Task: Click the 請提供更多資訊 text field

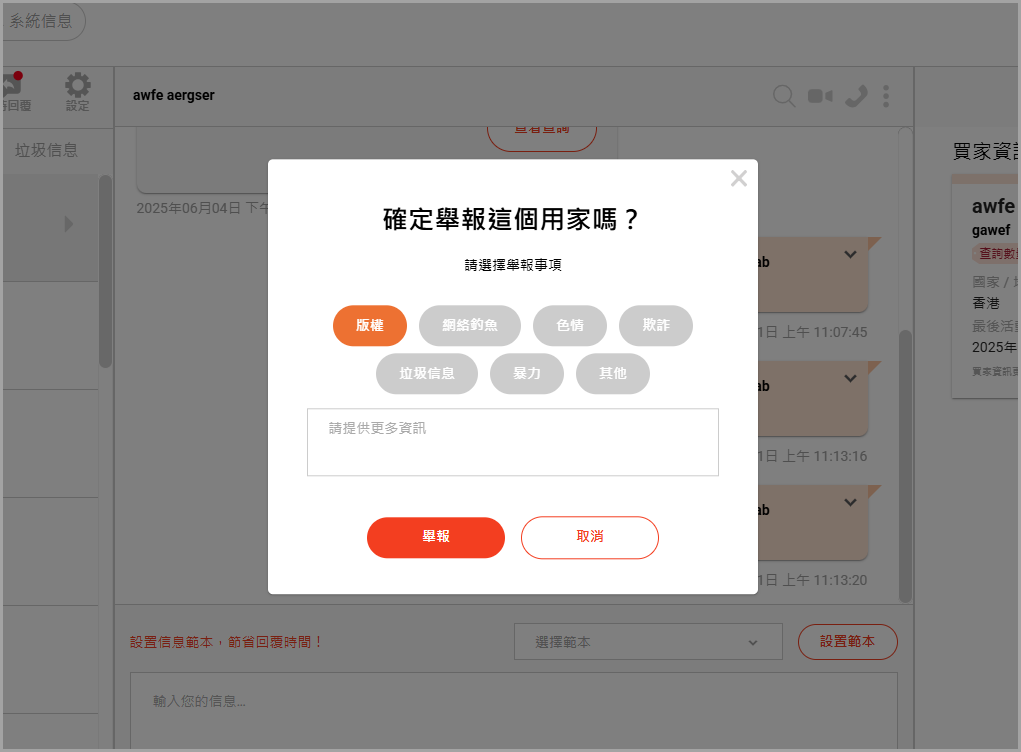Action: [x=513, y=442]
